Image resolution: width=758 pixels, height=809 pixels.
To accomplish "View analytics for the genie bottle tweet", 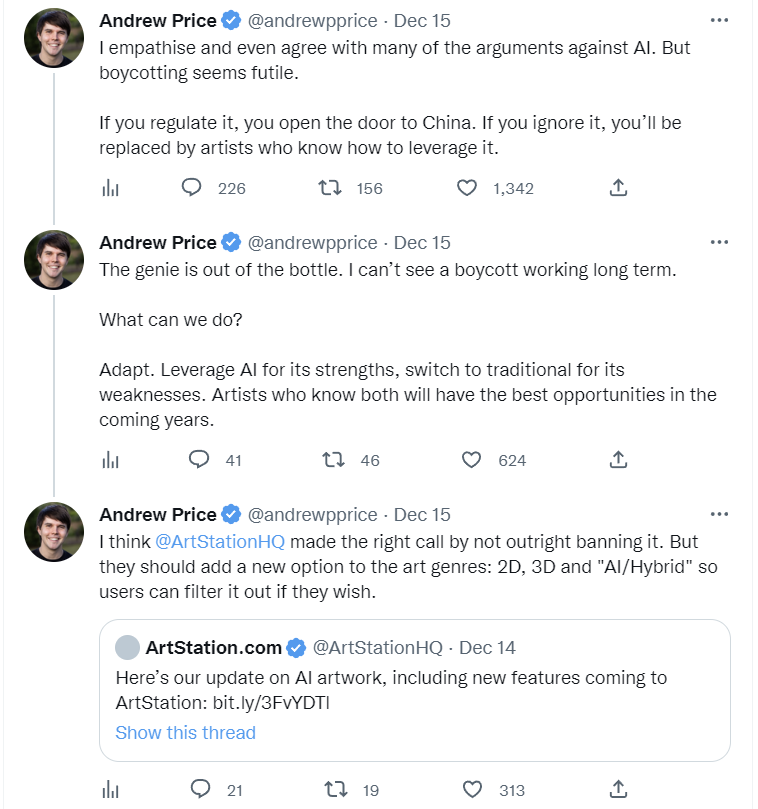I will (x=110, y=460).
